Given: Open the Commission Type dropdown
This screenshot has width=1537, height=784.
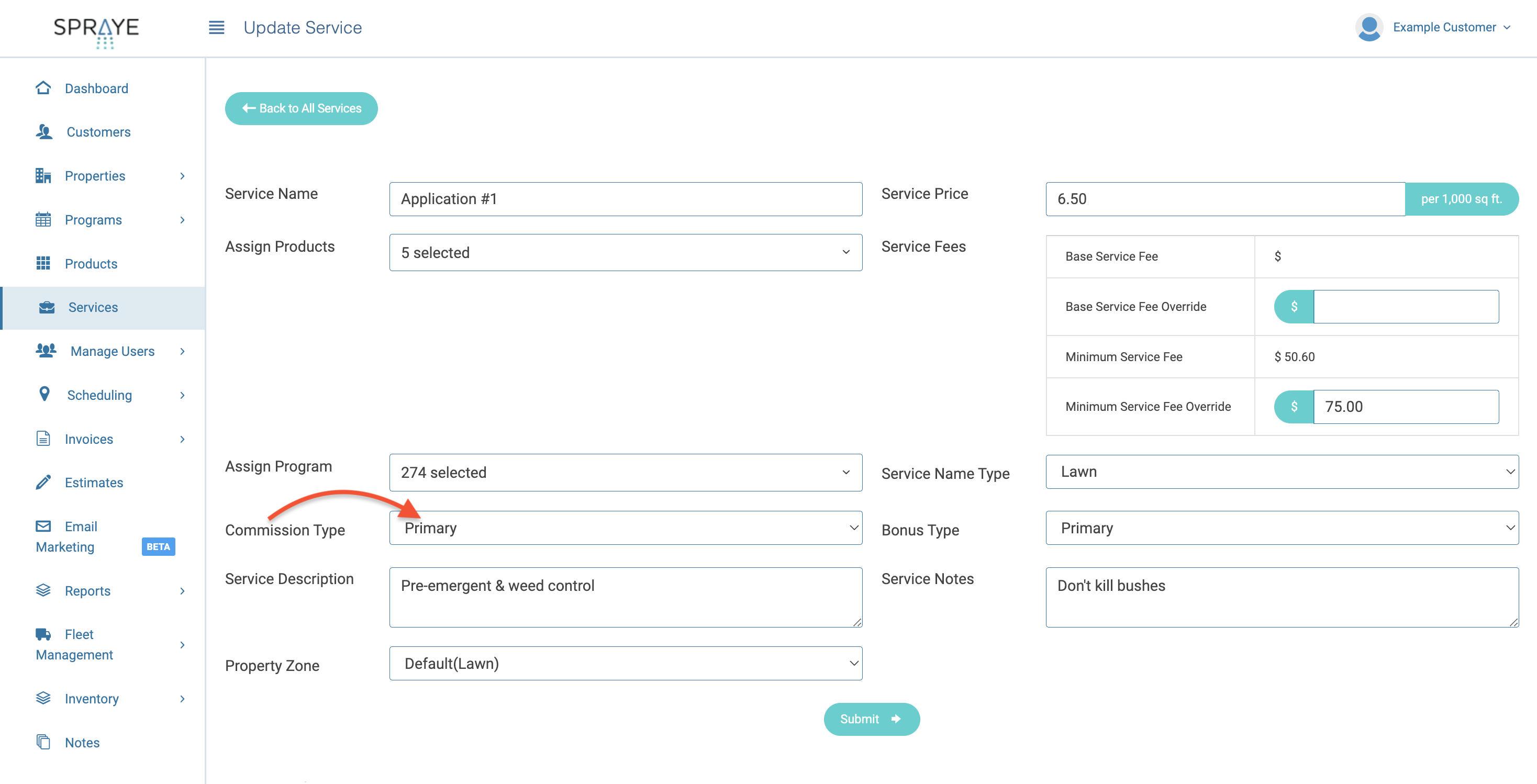Looking at the screenshot, I should [x=625, y=528].
